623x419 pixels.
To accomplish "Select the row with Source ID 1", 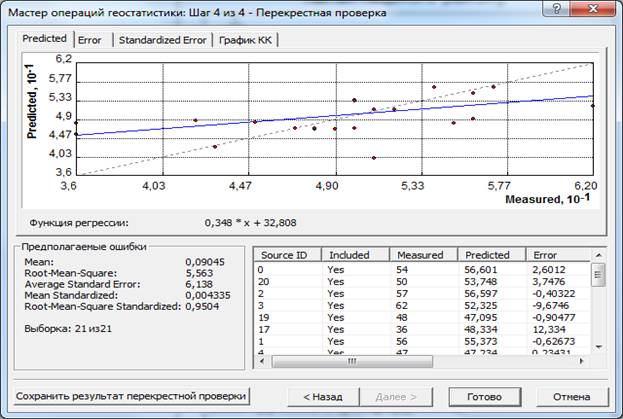I will pos(422,341).
